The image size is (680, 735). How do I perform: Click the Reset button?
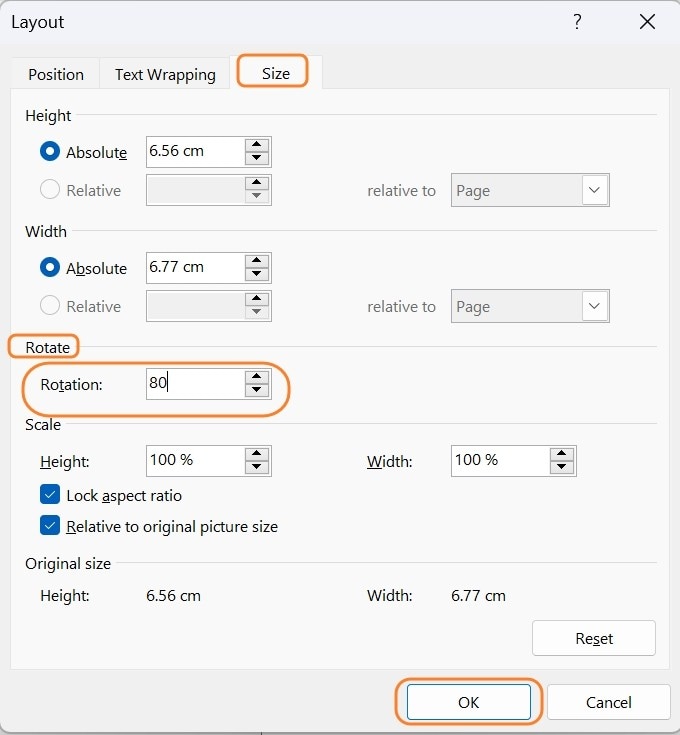[x=594, y=638]
